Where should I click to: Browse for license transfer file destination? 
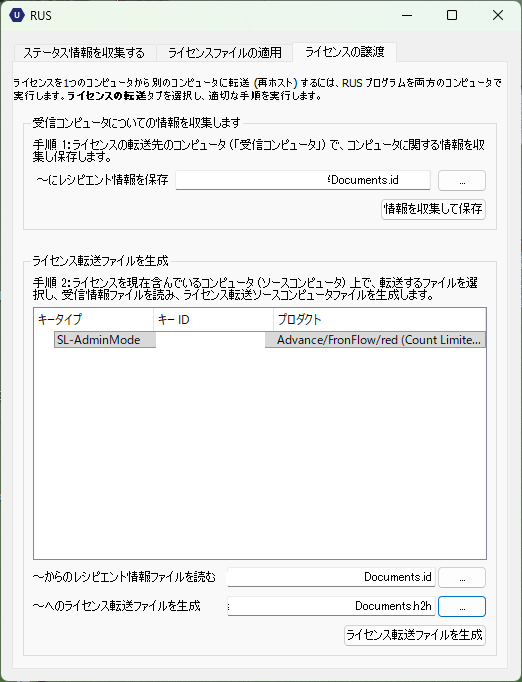coord(462,606)
